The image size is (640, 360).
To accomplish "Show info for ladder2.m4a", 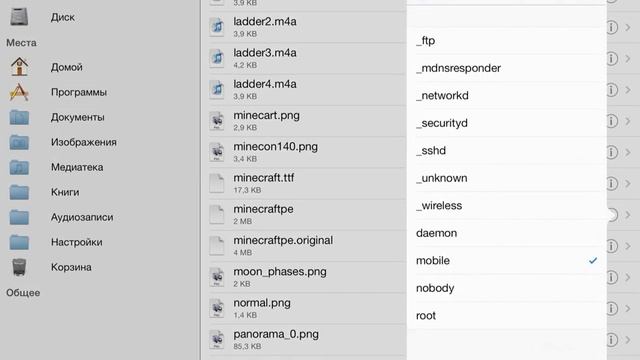I will pos(611,27).
